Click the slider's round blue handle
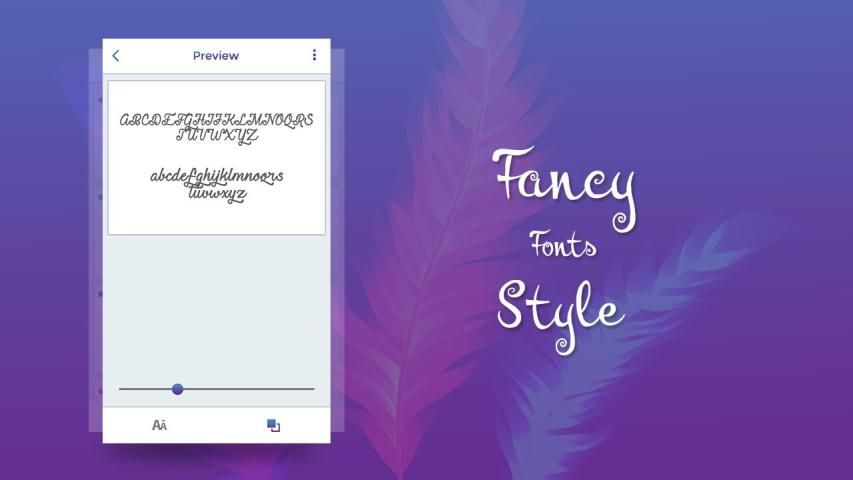853x480 pixels. [177, 389]
